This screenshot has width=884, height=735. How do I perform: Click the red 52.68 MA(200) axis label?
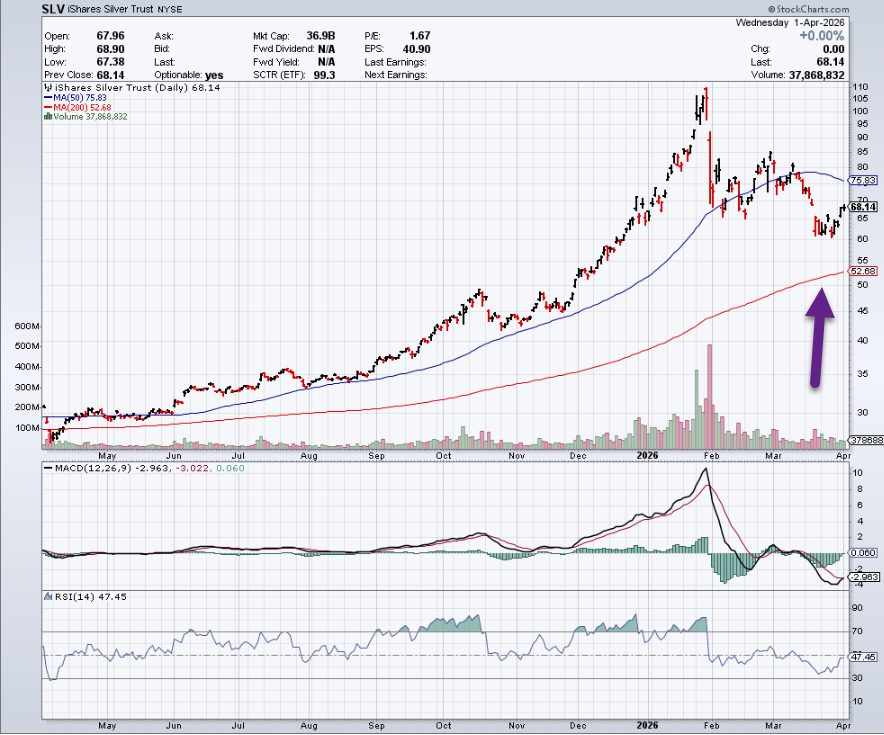tap(862, 271)
